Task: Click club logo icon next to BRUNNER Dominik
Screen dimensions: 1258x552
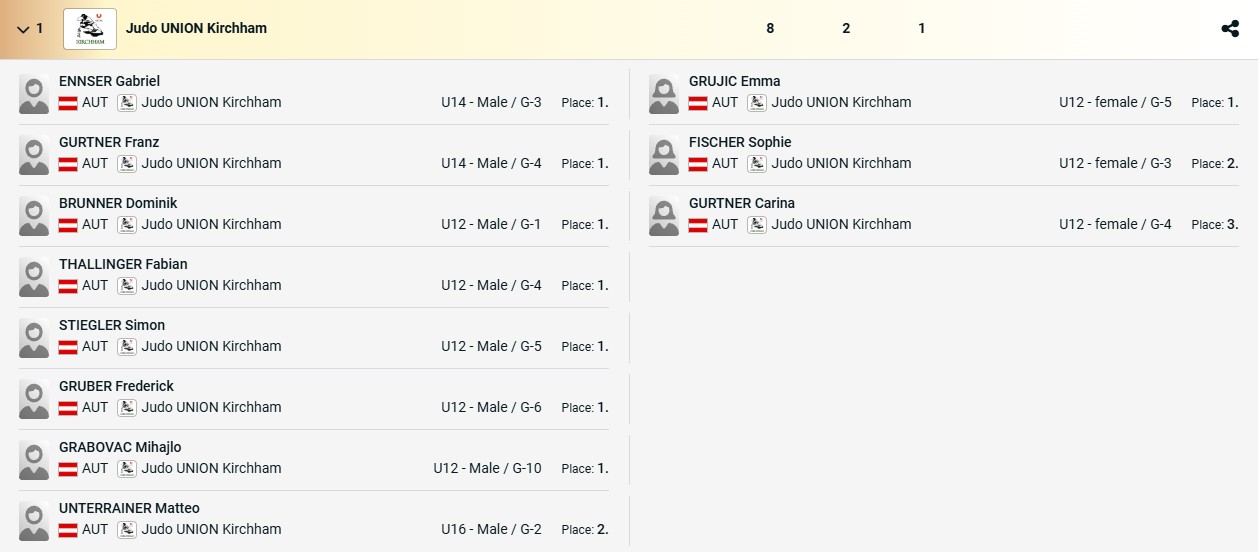Action: (127, 225)
